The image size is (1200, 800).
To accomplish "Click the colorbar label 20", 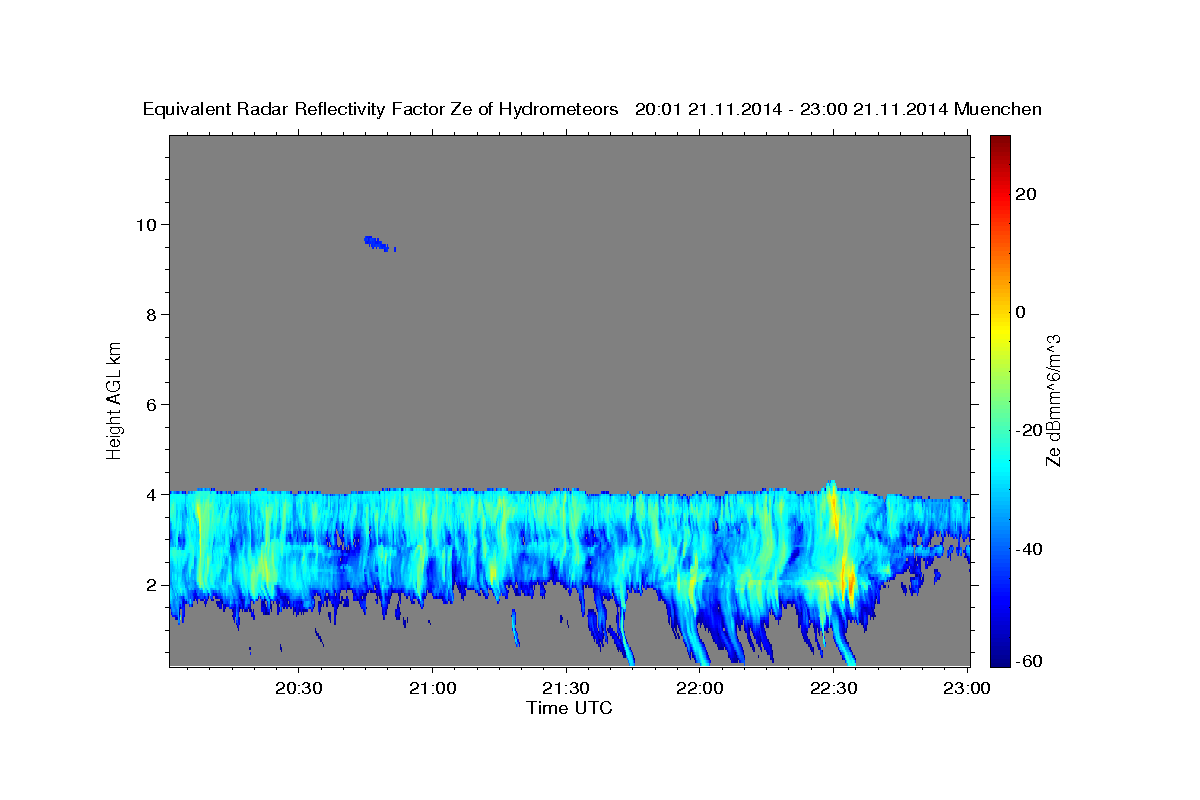I will [x=1025, y=194].
